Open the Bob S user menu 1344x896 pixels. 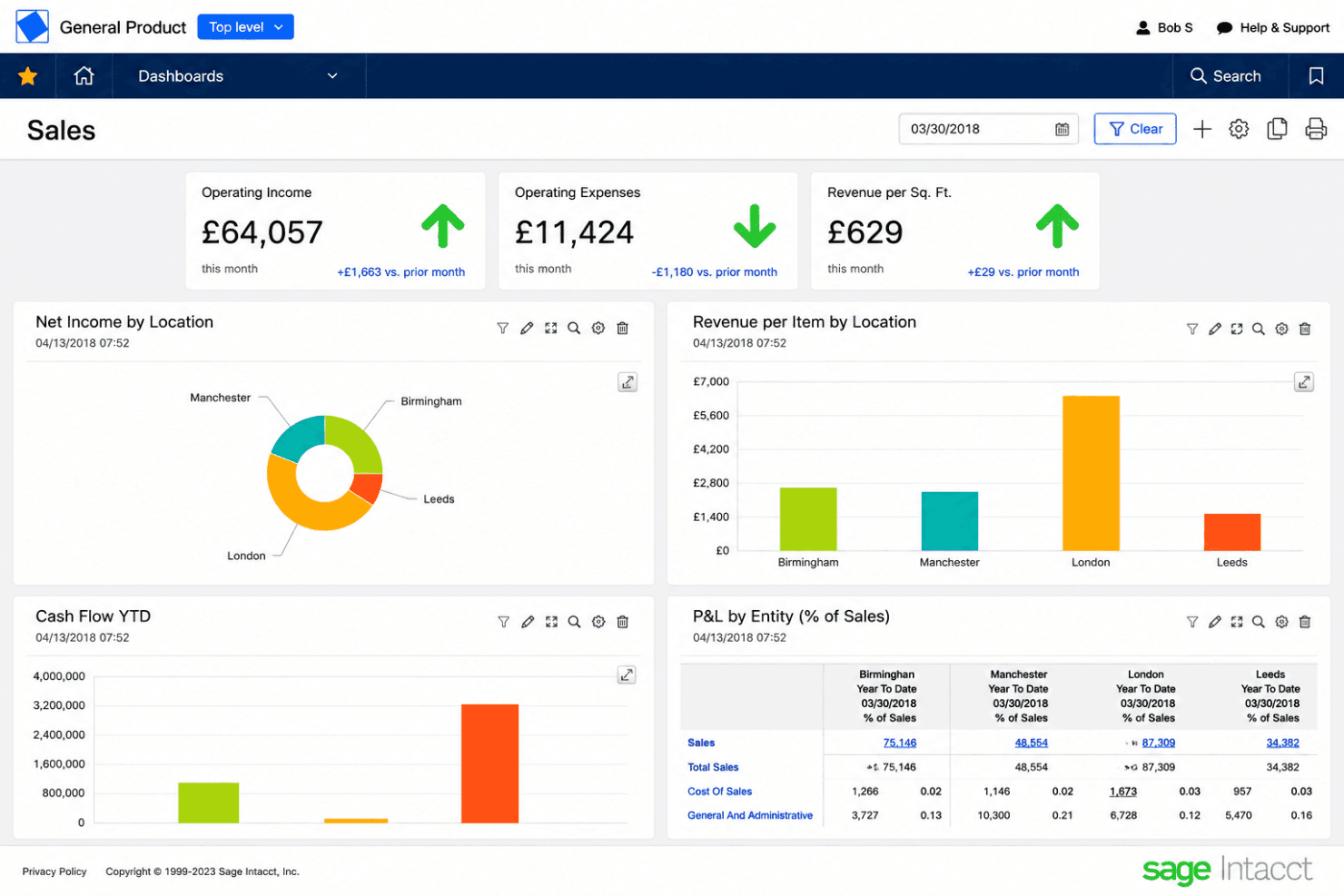pos(1164,28)
